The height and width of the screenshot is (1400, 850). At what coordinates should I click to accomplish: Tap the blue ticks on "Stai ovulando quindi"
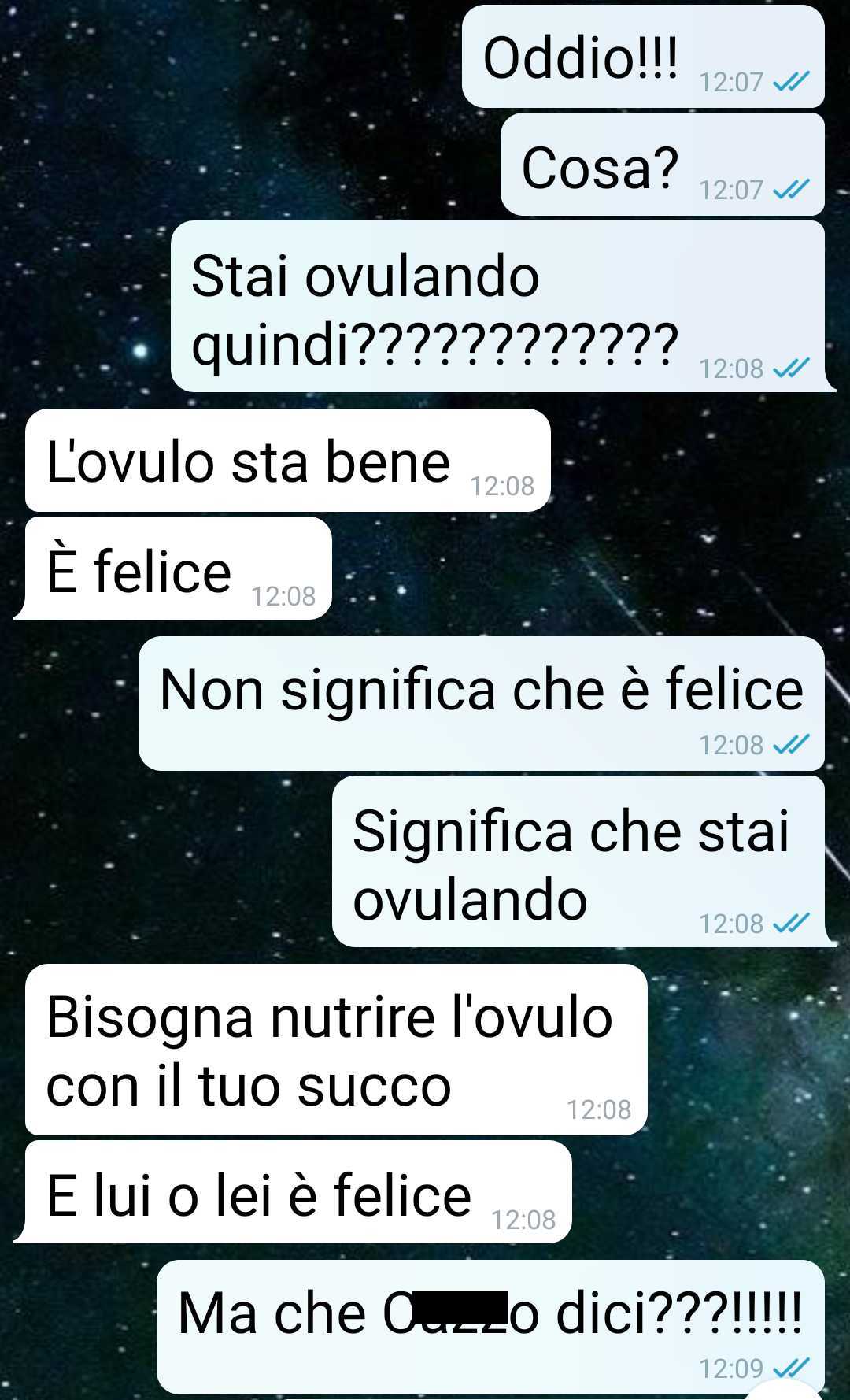[x=791, y=369]
